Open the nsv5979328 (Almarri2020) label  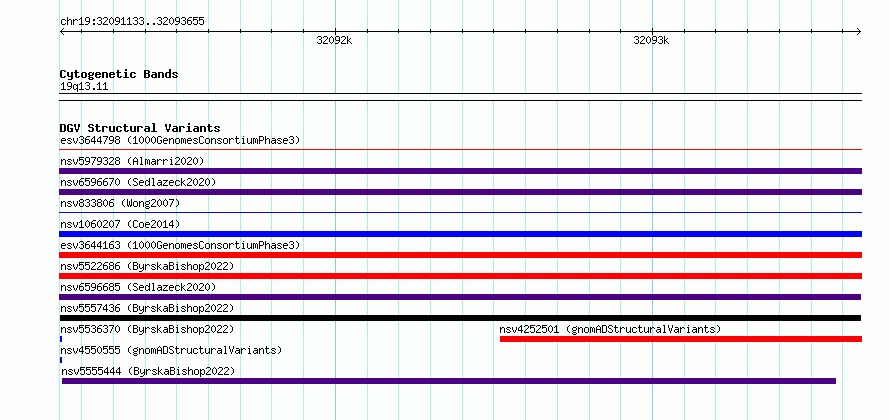coord(132,161)
